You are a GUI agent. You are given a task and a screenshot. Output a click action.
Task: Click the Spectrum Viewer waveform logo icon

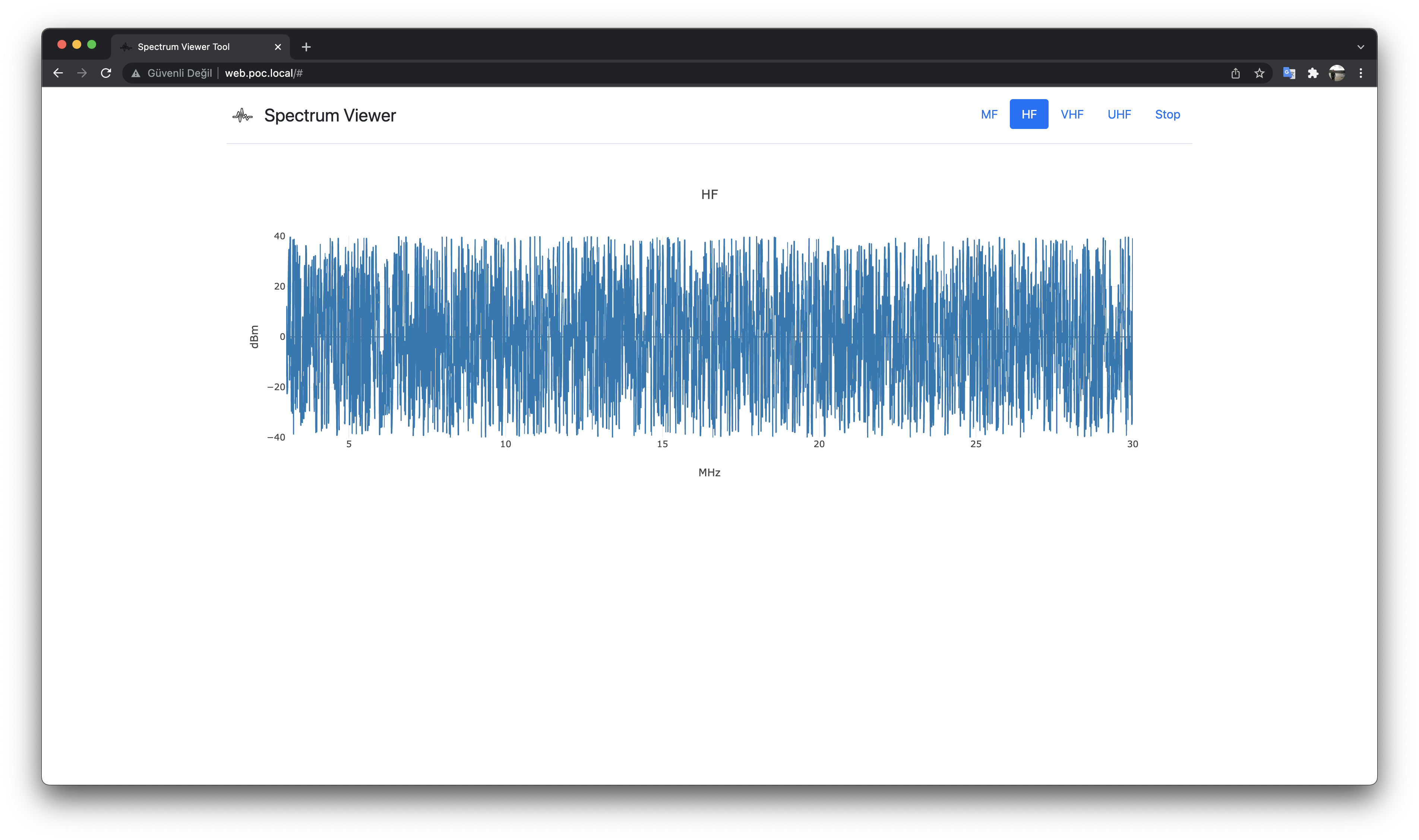pyautogui.click(x=242, y=116)
